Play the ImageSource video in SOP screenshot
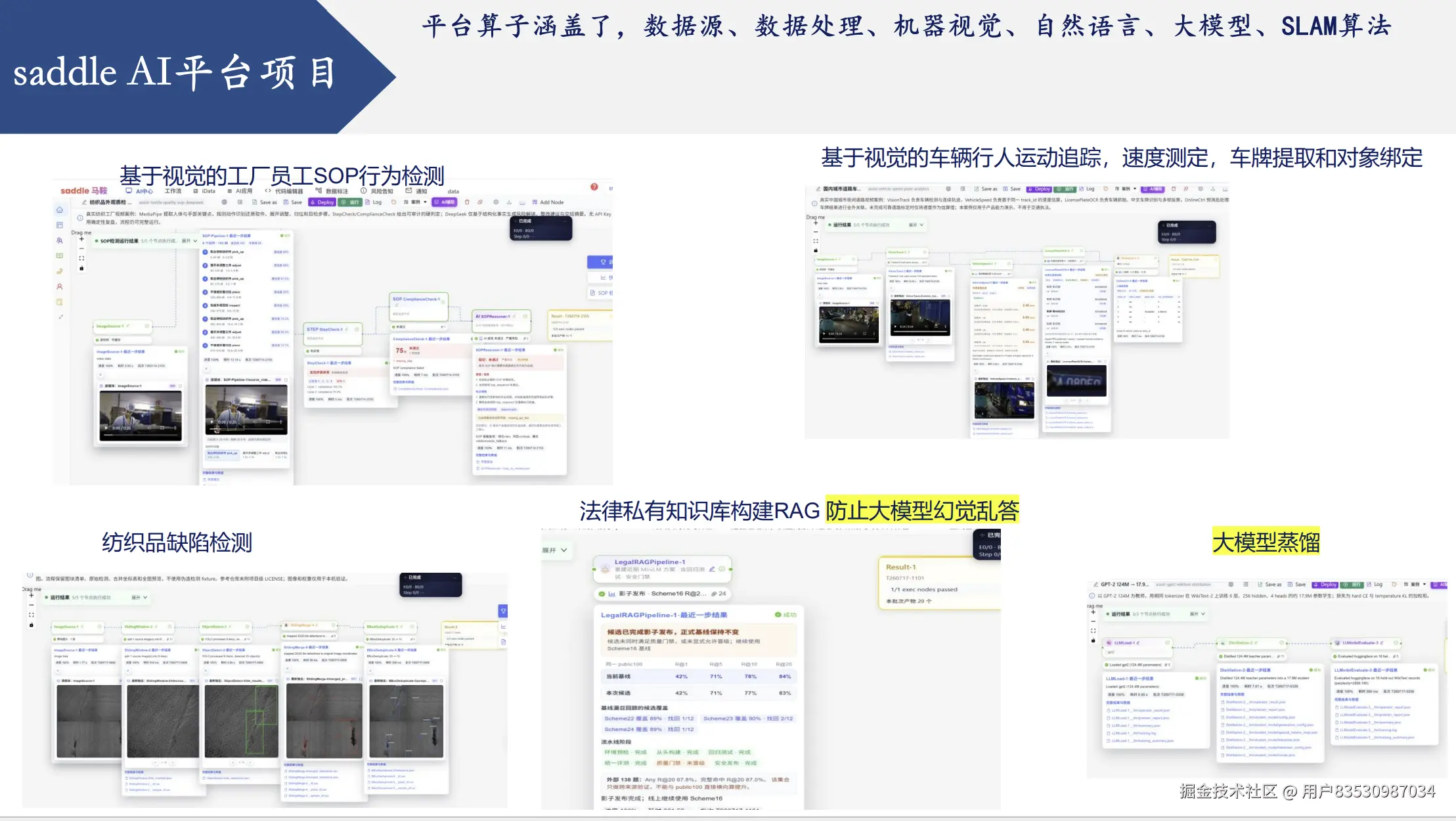The width and height of the screenshot is (1456, 821). [x=106, y=428]
